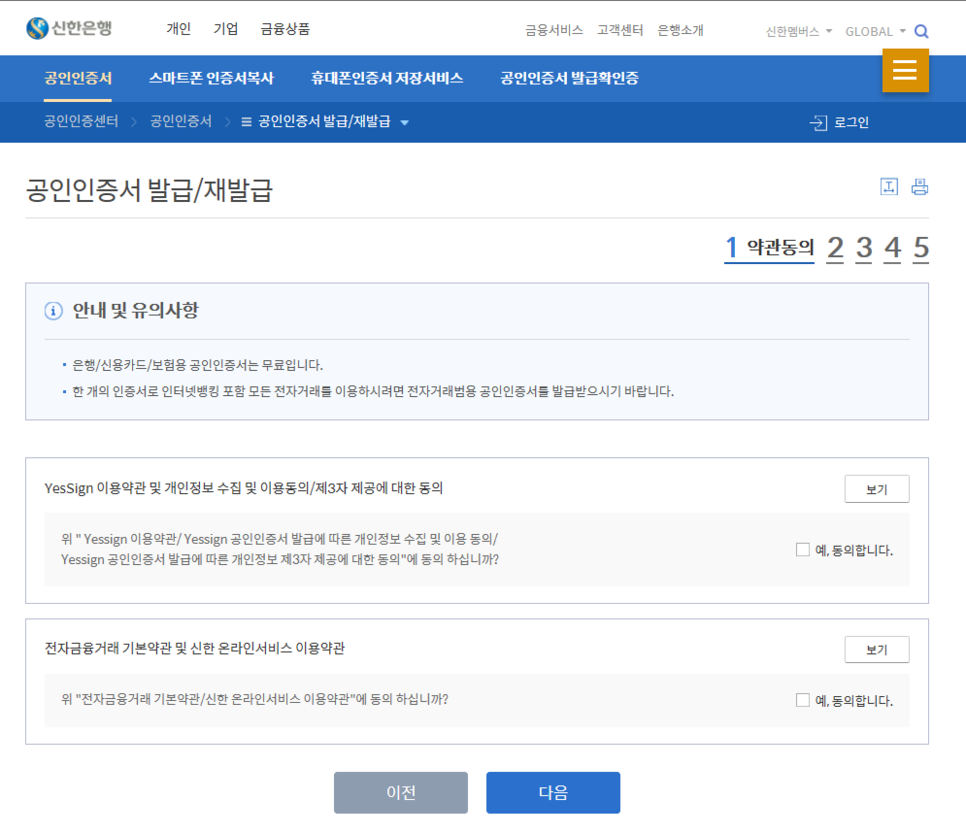The image size is (966, 834).
Task: Click the Shinhan Bank logo
Action: [x=69, y=28]
